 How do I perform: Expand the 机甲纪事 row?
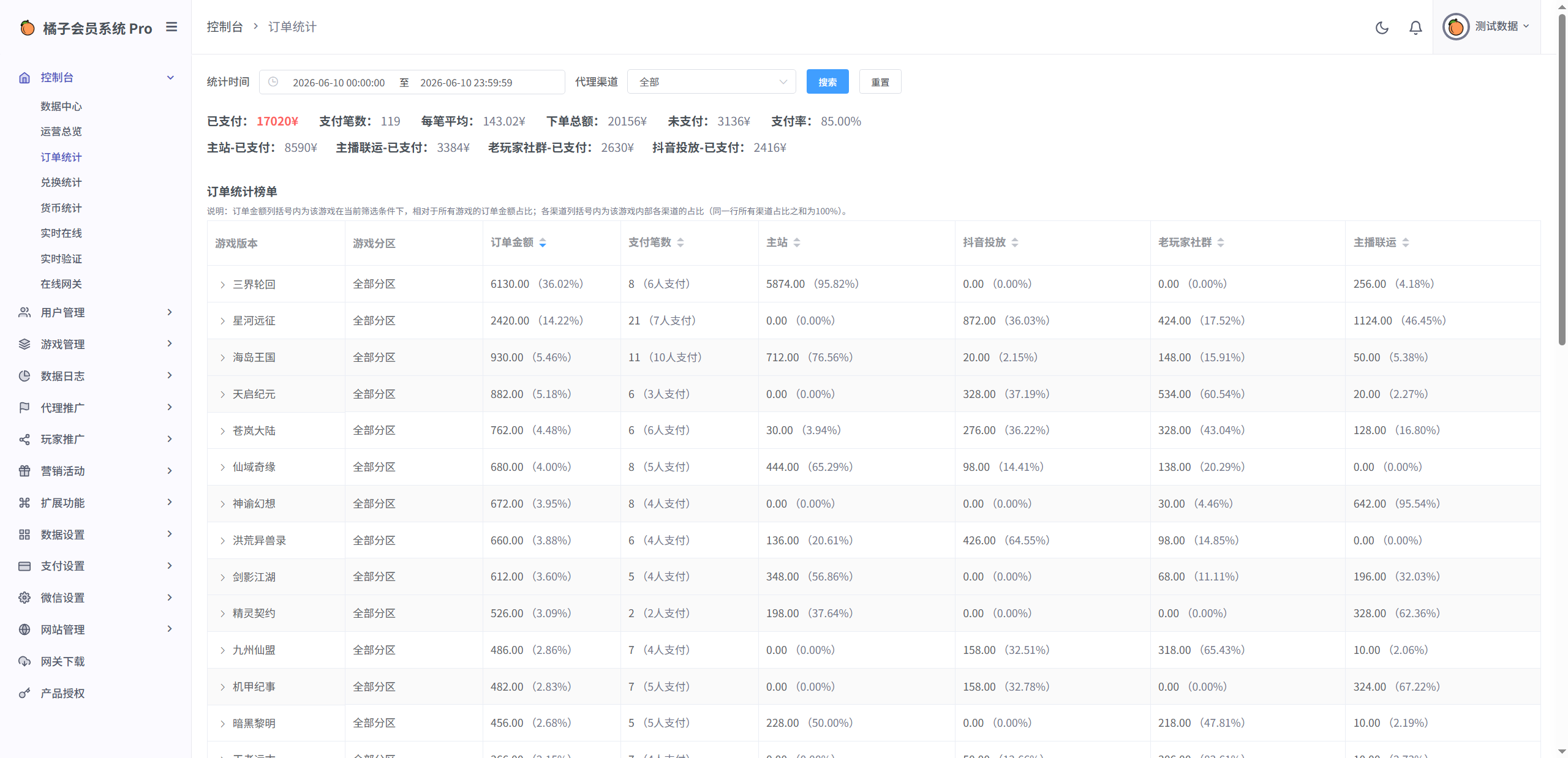[222, 687]
